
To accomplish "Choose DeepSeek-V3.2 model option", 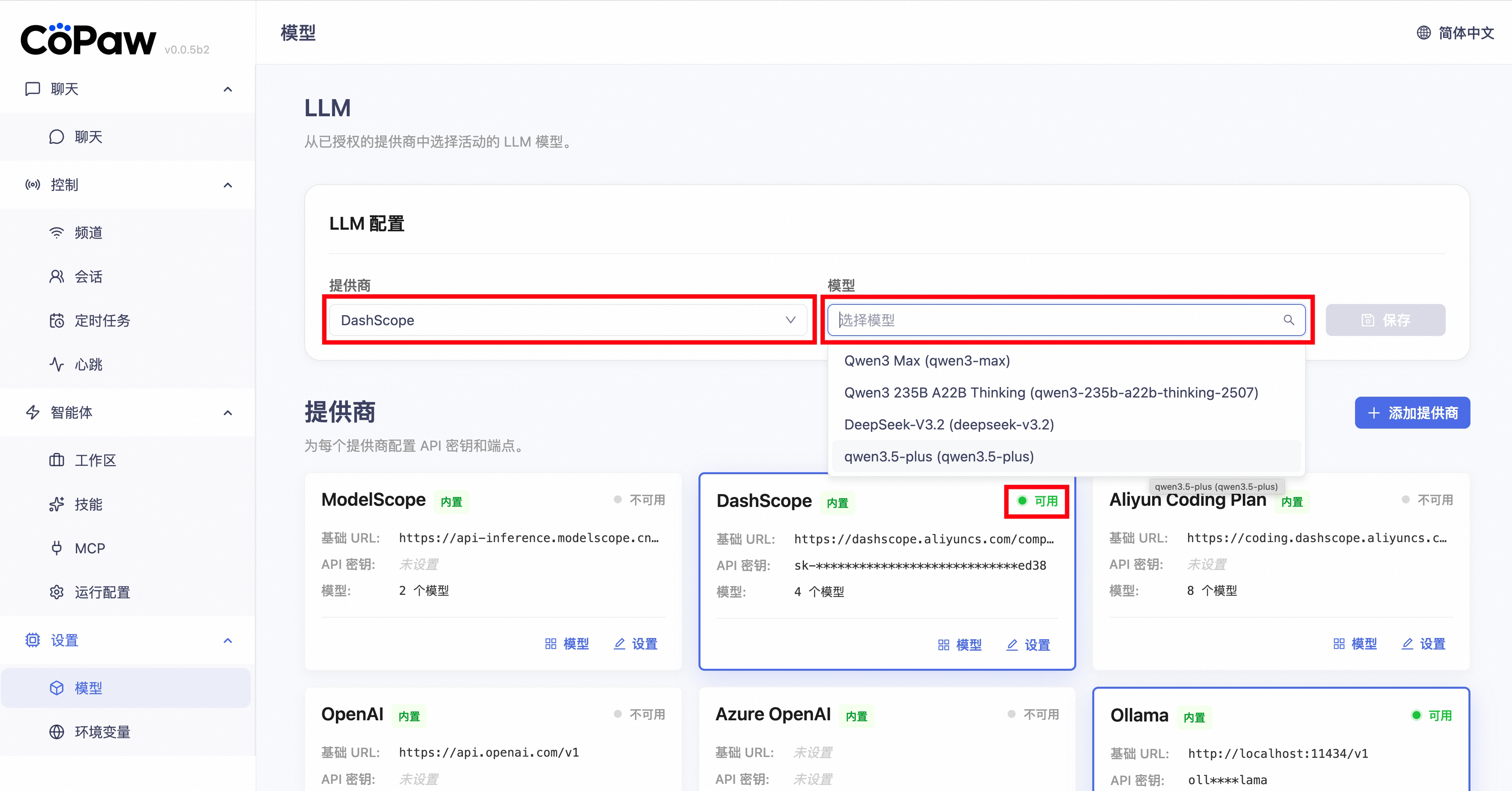I will pyautogui.click(x=948, y=425).
